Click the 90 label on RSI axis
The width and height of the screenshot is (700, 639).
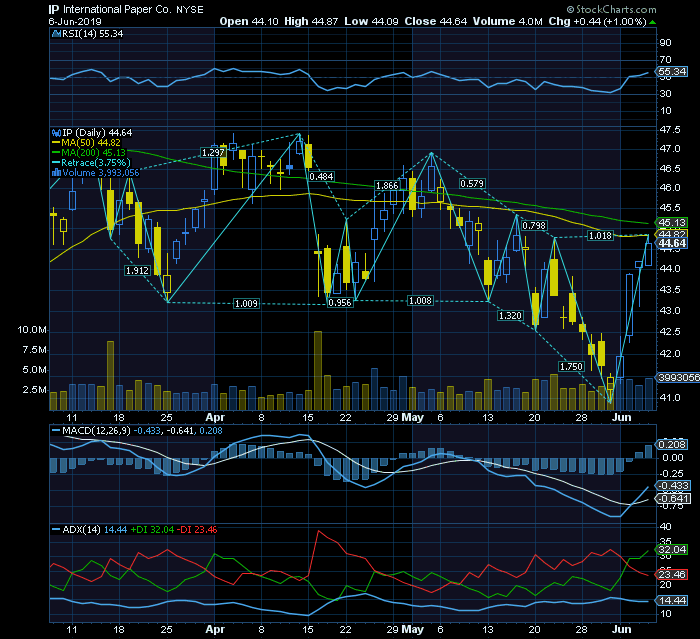pyautogui.click(x=666, y=42)
